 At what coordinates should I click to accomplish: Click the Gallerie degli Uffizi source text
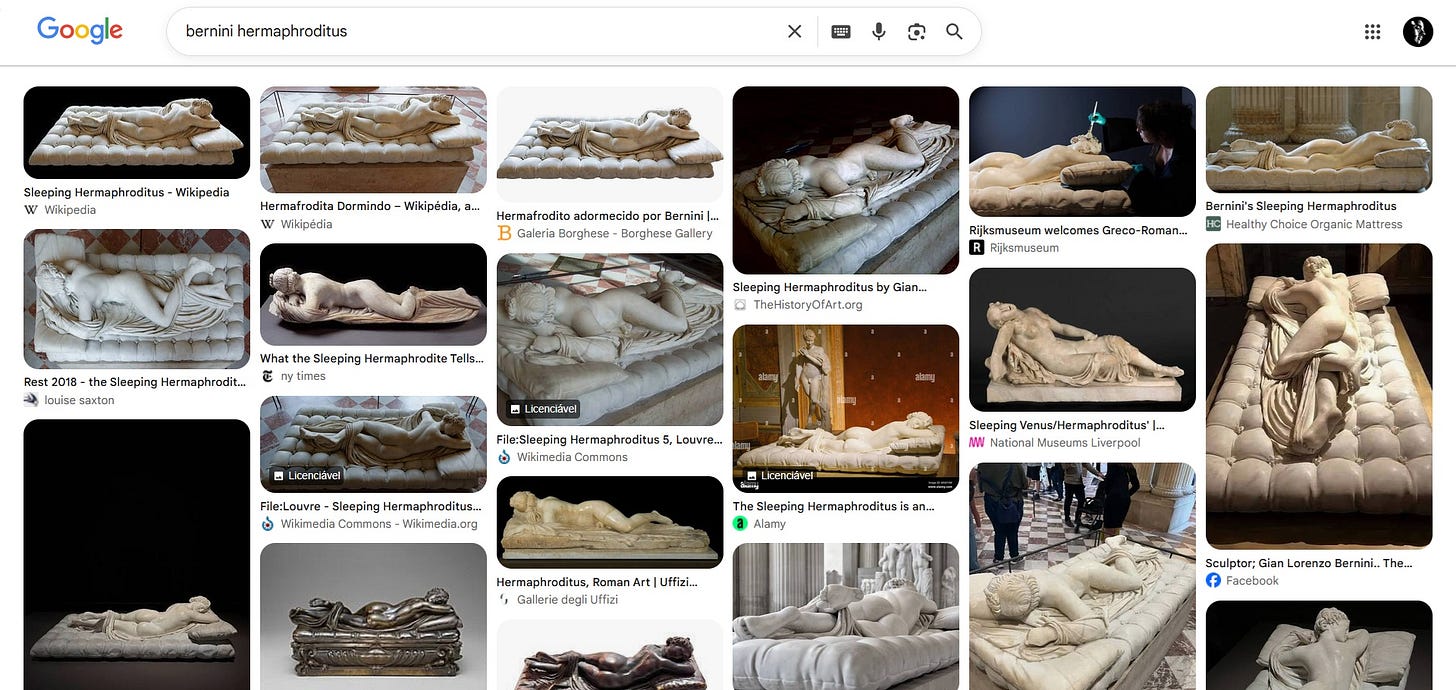568,599
